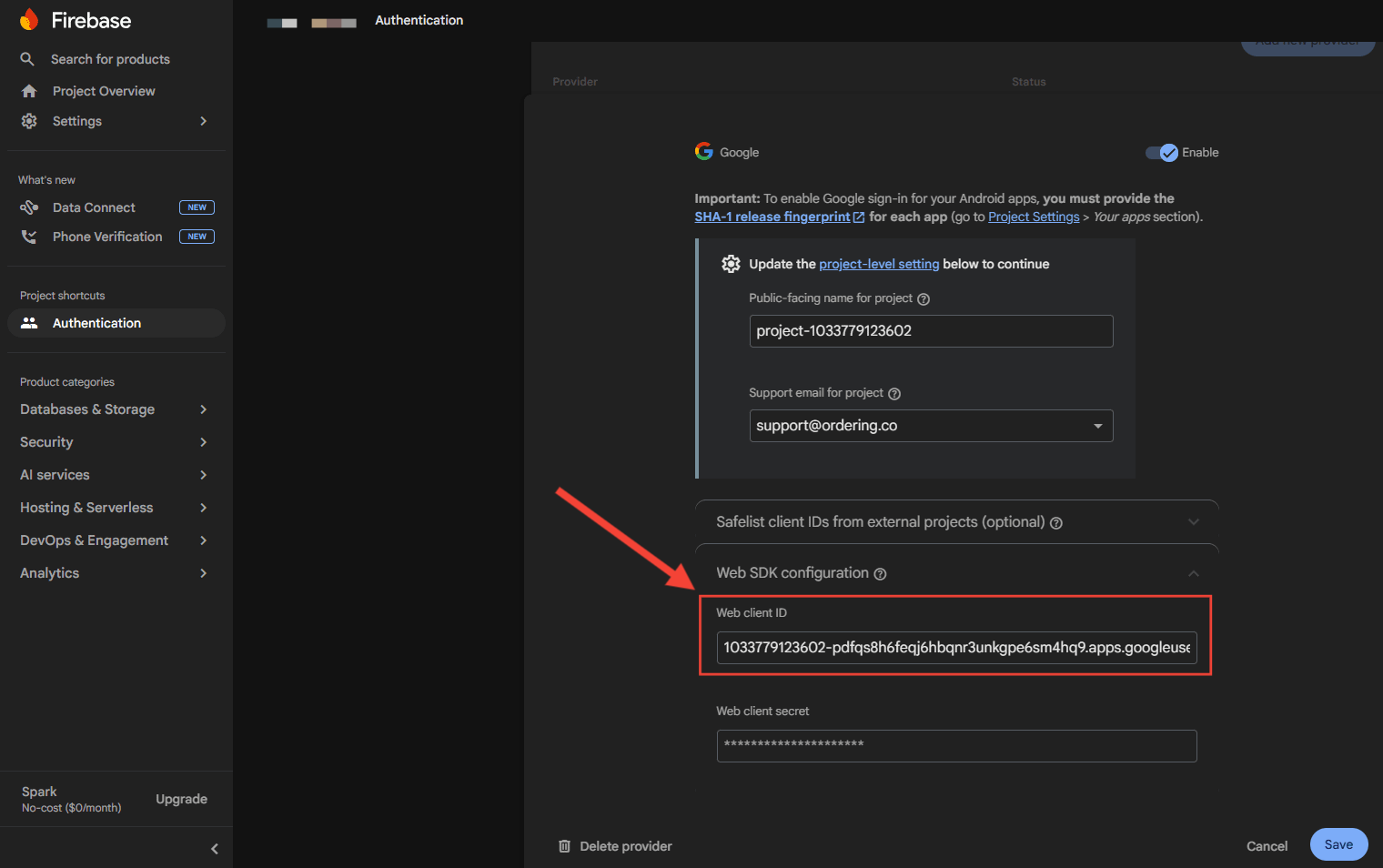Screen dimensions: 1383x868
Task: Open Data Connect page
Action: pyautogui.click(x=94, y=207)
